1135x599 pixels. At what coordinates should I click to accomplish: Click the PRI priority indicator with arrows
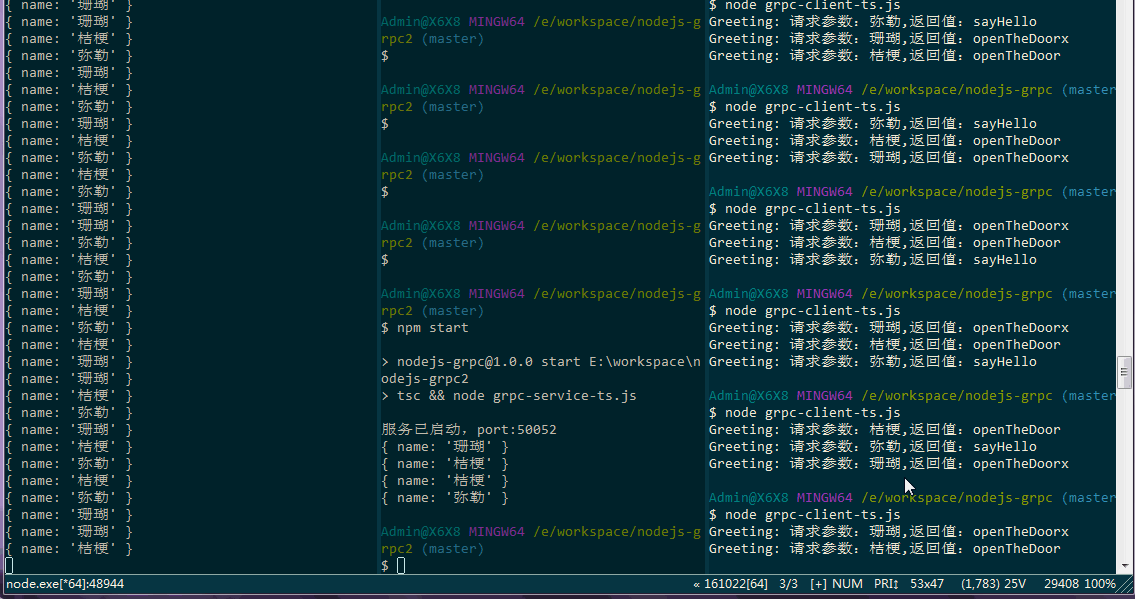(884, 584)
